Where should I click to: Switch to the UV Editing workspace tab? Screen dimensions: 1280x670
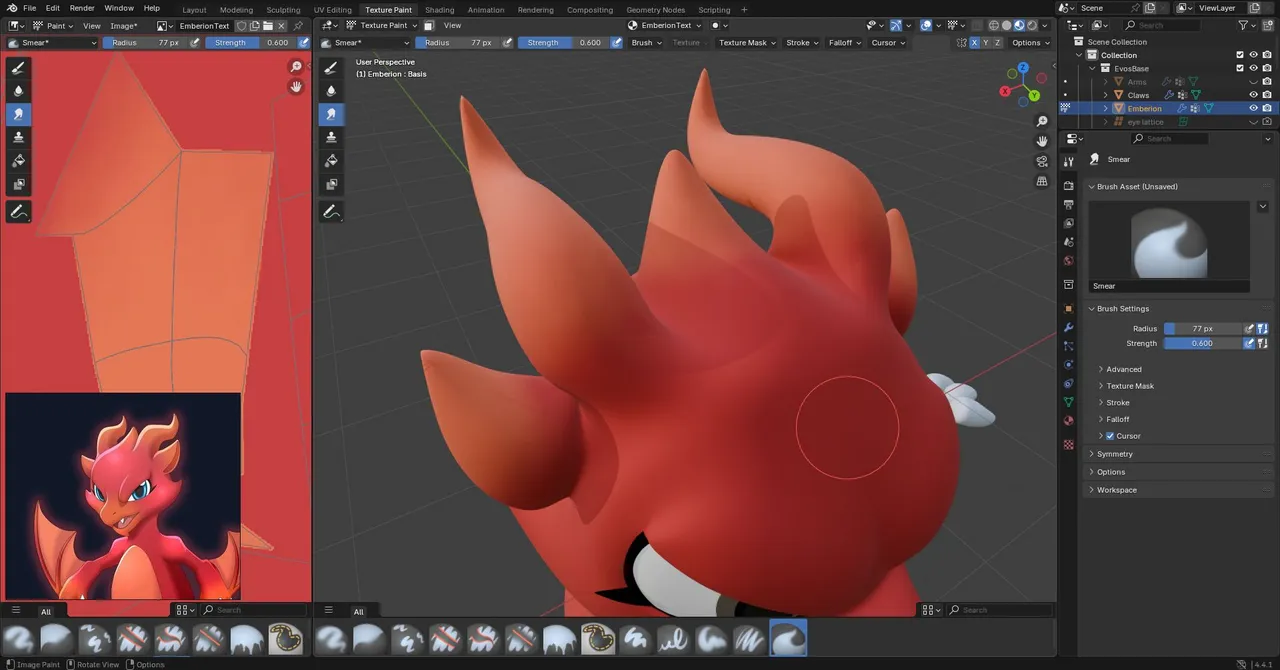(333, 10)
